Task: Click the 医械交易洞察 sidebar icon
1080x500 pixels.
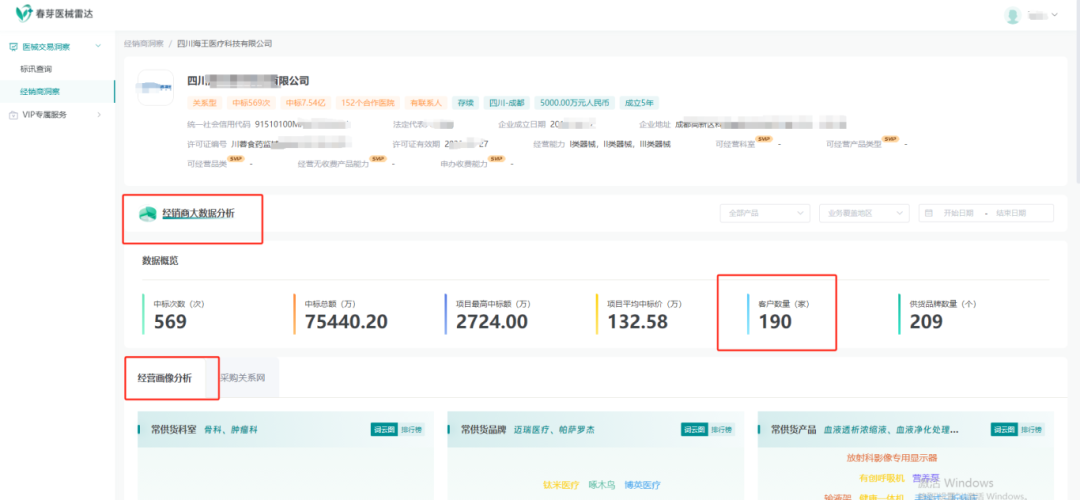Action: click(x=13, y=46)
